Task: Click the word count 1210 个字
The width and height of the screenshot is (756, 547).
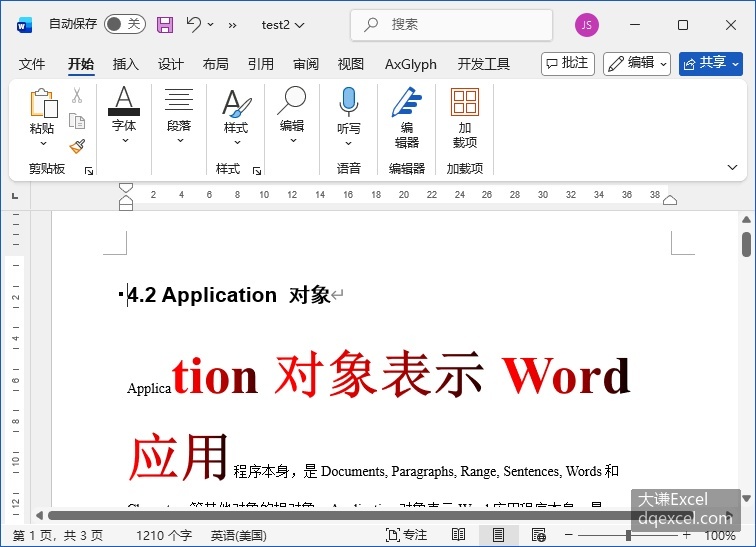Action: coord(164,535)
